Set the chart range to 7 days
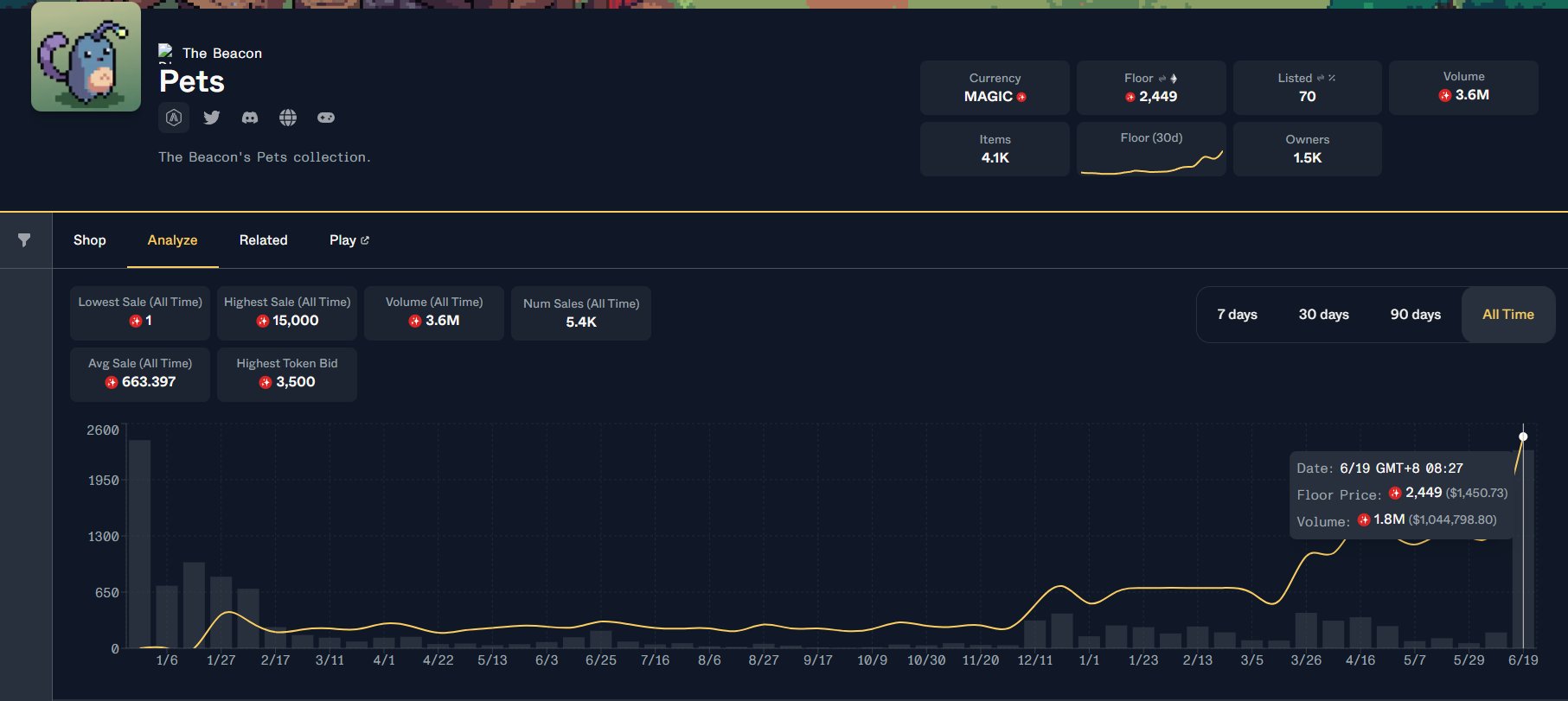Screen dimensions: 1568x701 pyautogui.click(x=1238, y=315)
